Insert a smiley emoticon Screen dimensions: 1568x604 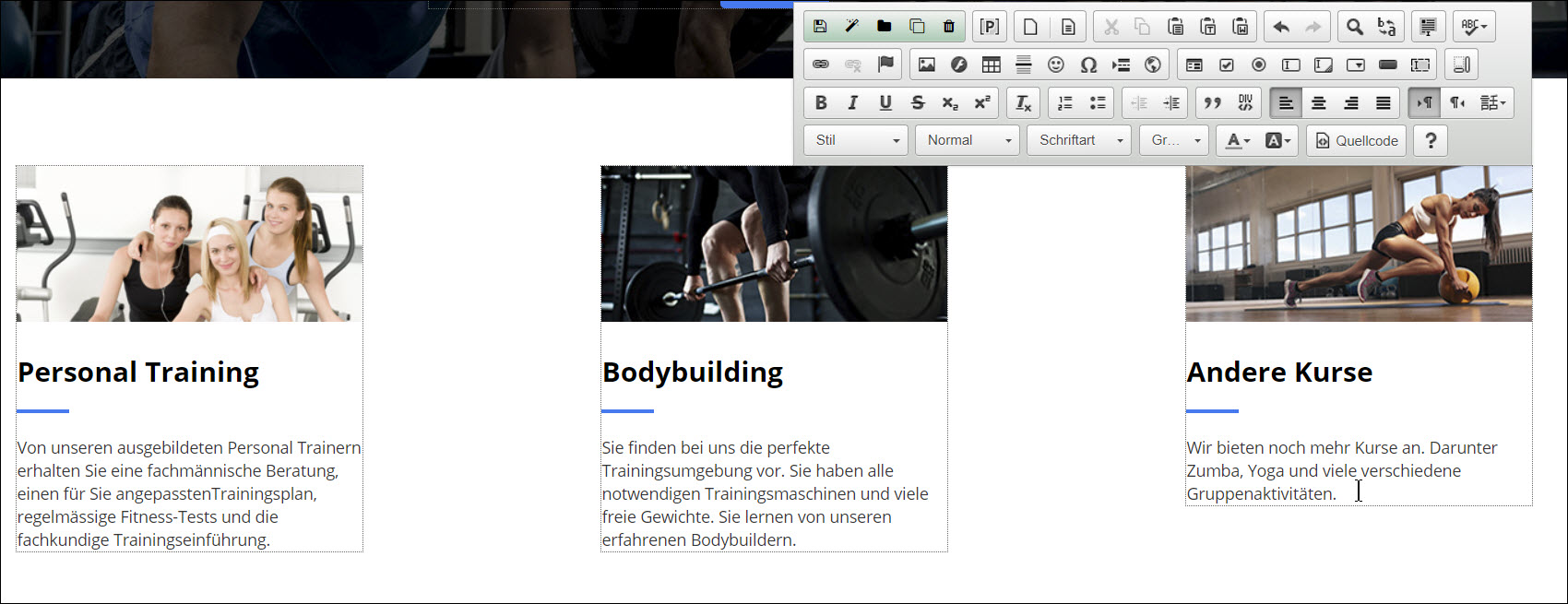click(x=1056, y=65)
